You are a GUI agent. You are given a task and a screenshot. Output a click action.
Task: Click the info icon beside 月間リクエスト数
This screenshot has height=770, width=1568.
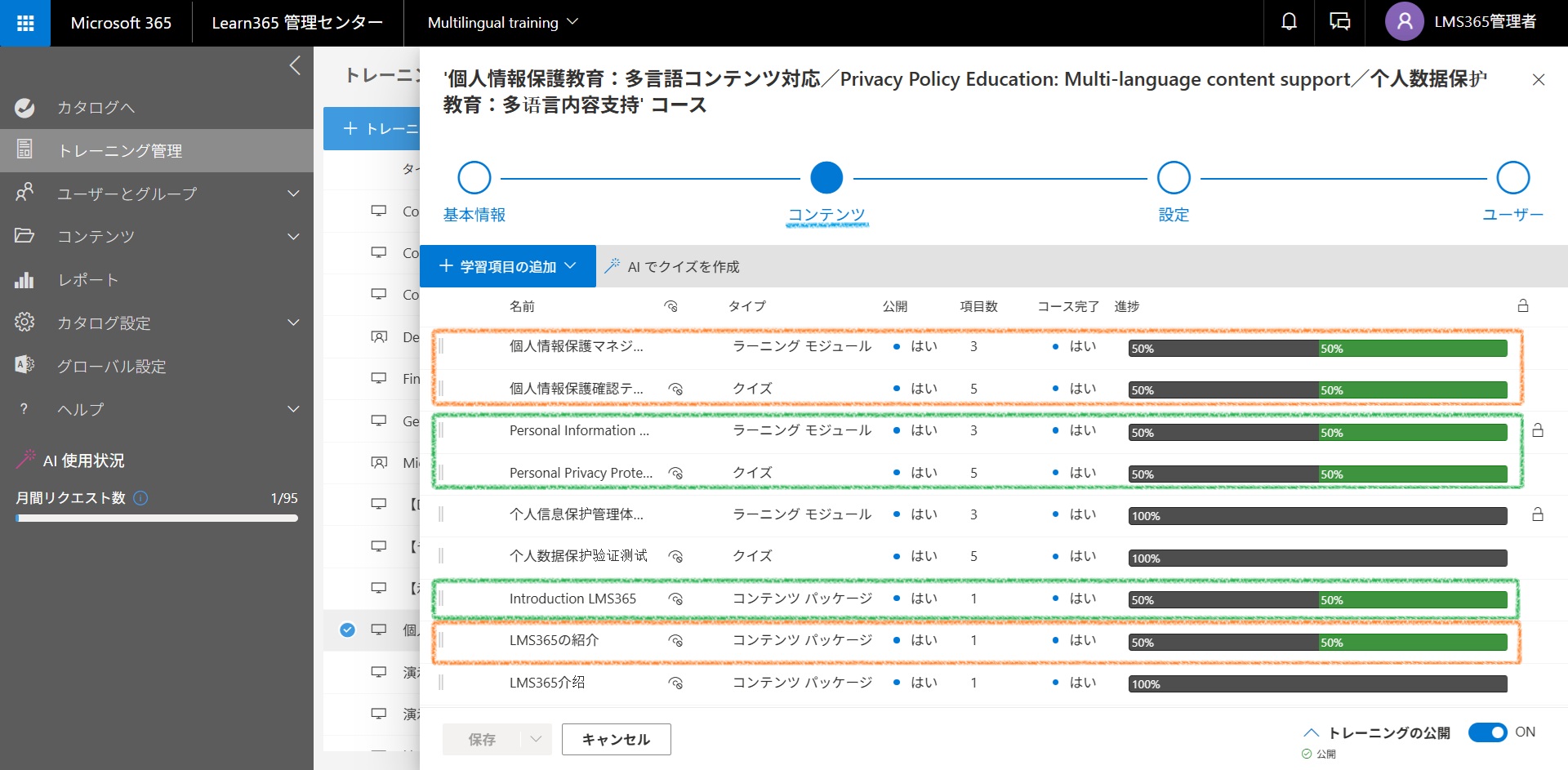pyautogui.click(x=140, y=498)
